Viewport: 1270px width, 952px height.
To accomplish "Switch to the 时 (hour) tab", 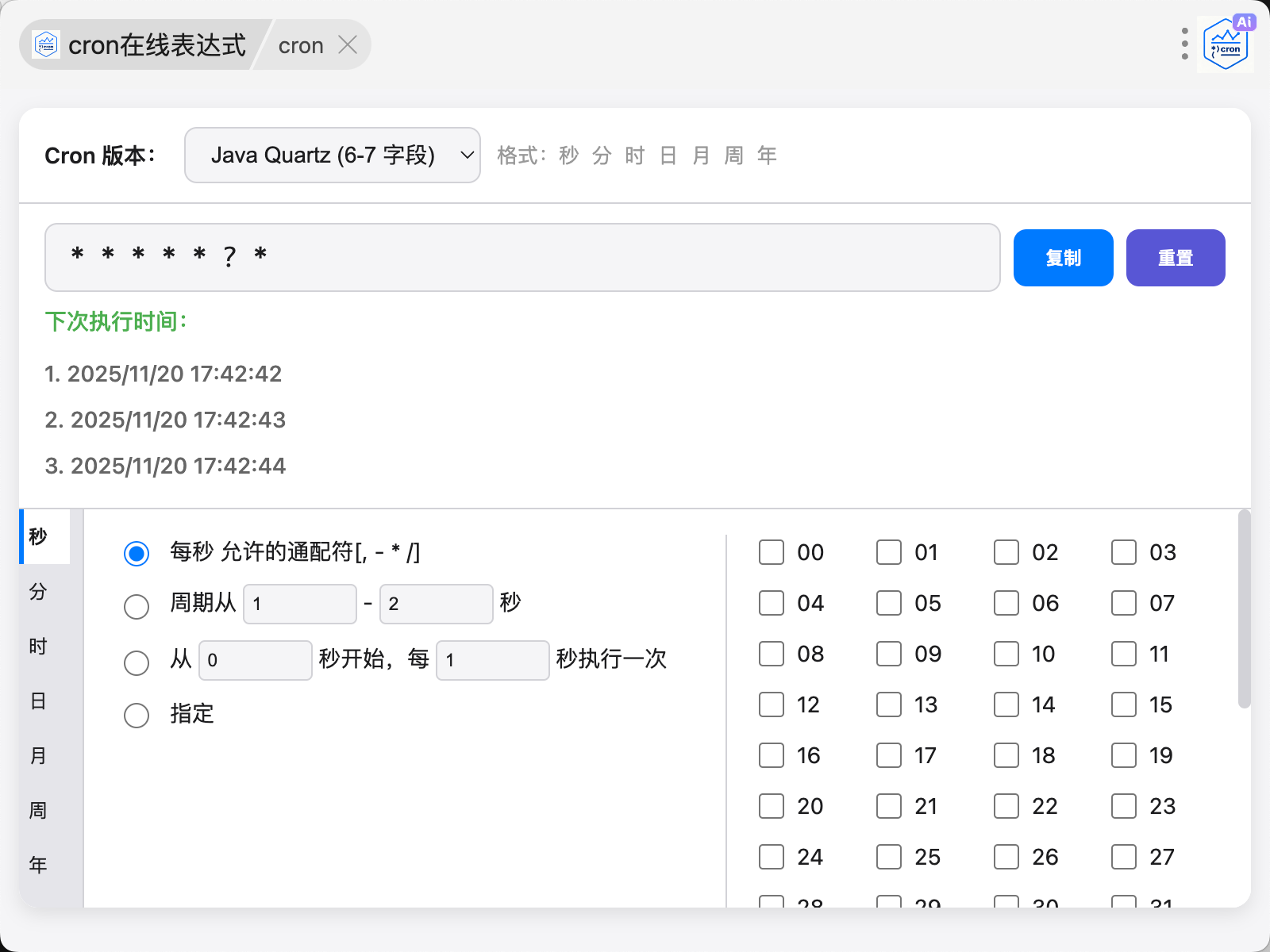I will tap(38, 647).
